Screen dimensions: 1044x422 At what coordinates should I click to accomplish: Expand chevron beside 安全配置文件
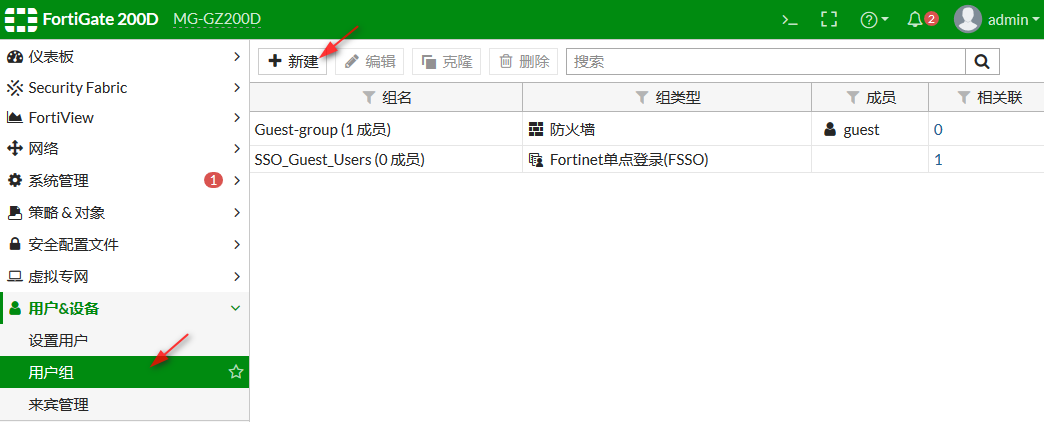coord(236,244)
